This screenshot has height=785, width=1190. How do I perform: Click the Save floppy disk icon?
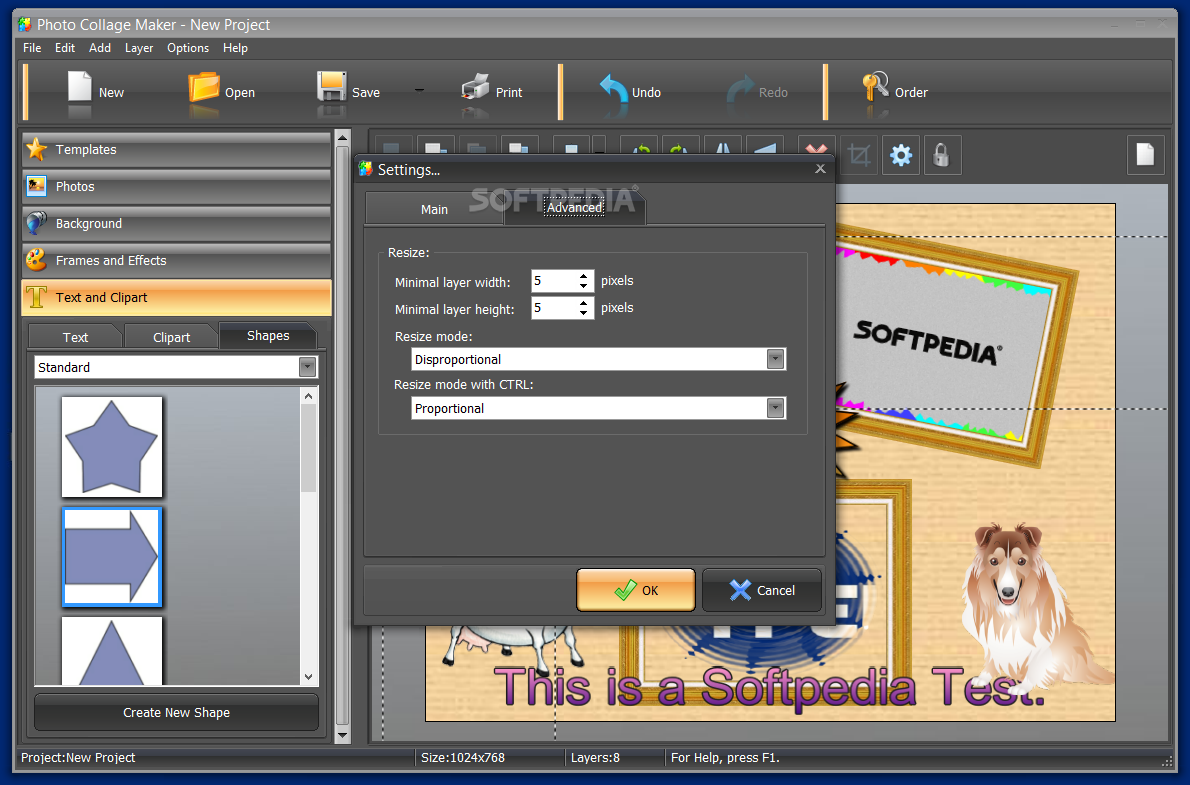[x=332, y=87]
